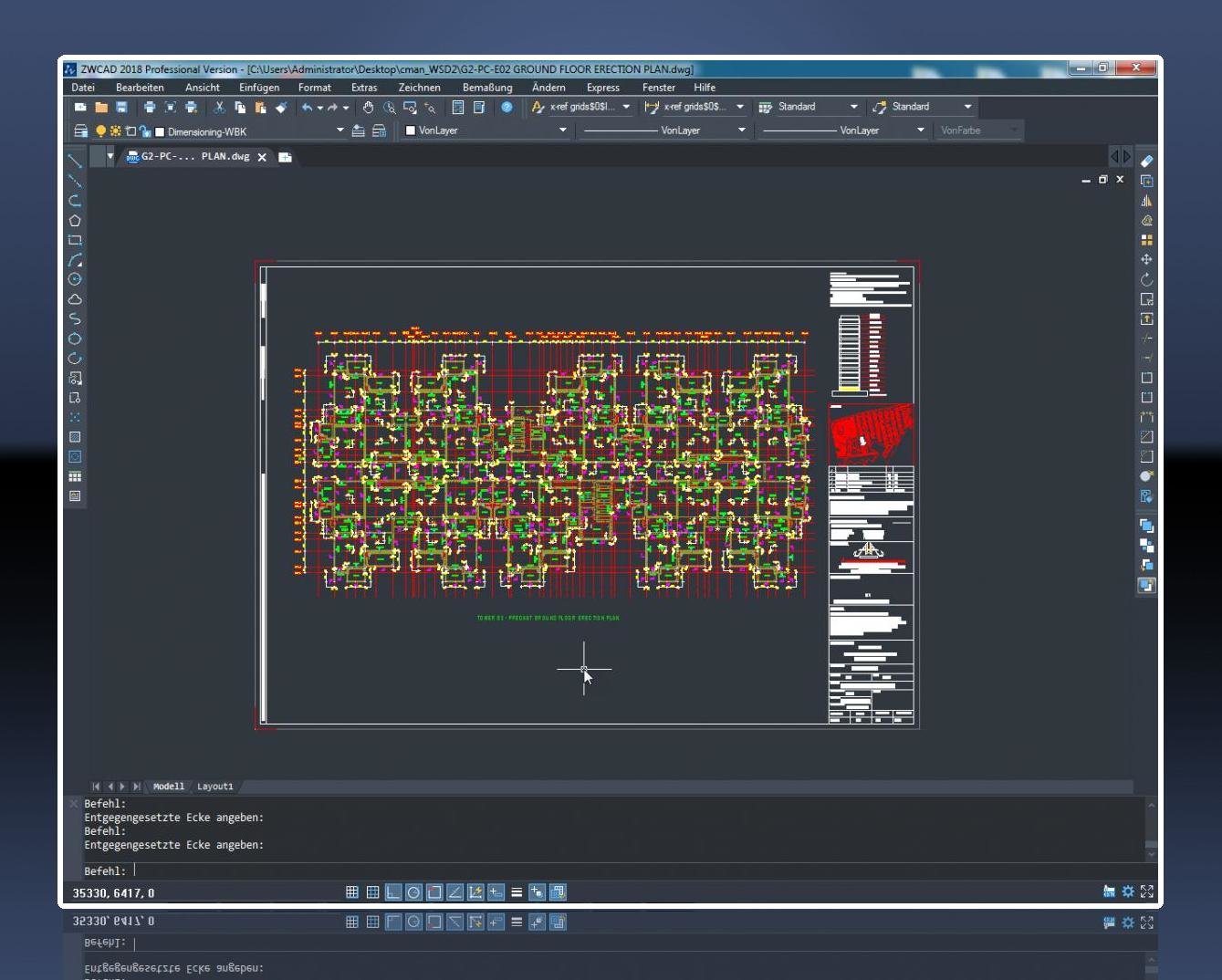Switch to the Layout1 tab
The width and height of the screenshot is (1222, 980).
click(215, 787)
